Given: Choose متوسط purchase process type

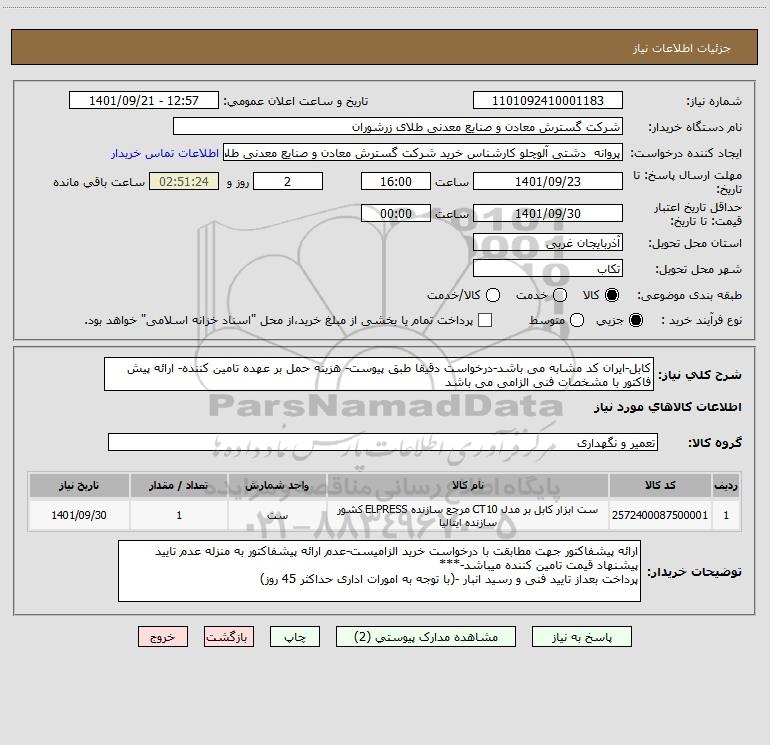Looking at the screenshot, I should [x=577, y=320].
